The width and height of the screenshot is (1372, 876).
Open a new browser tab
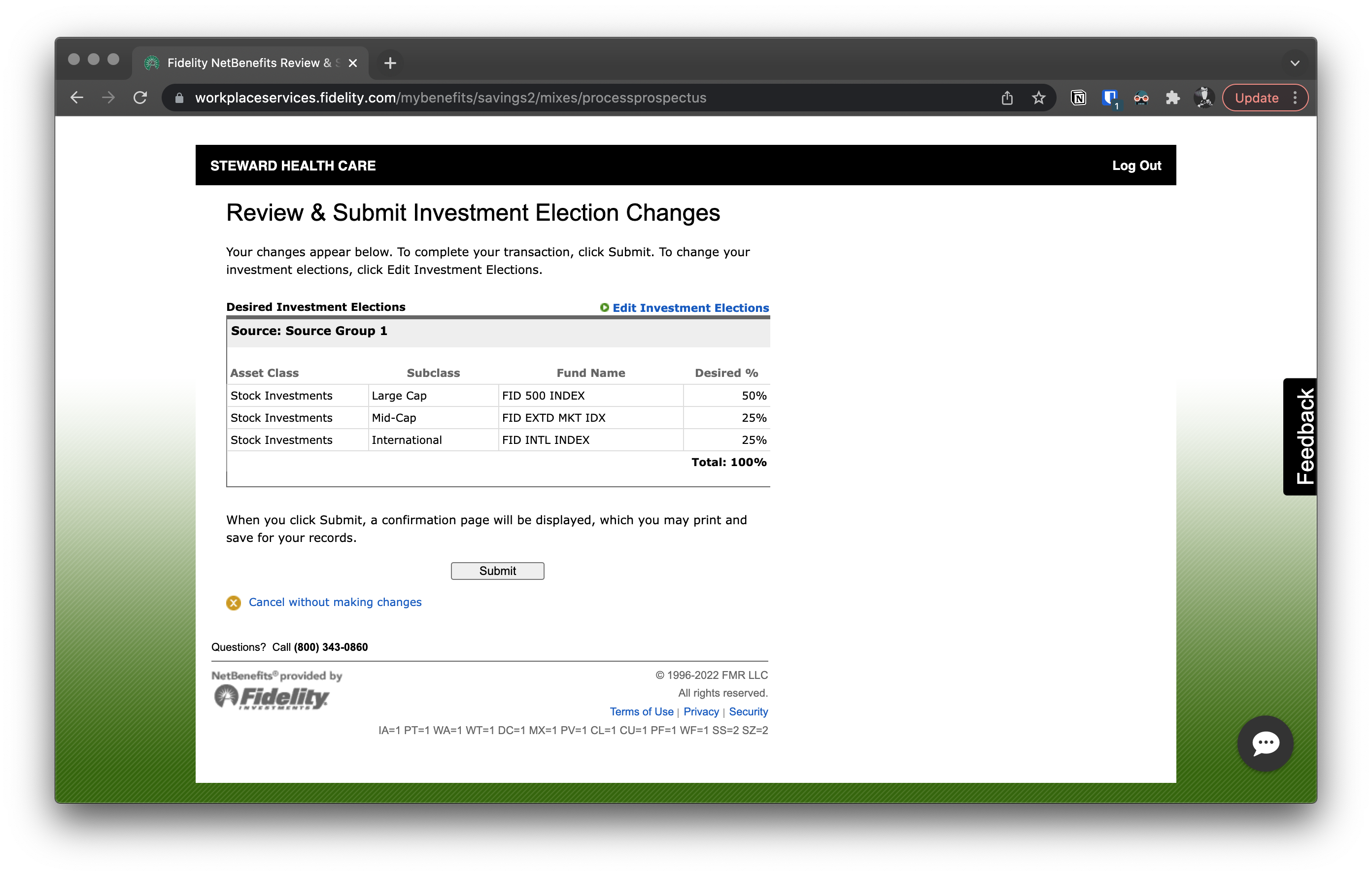[390, 63]
